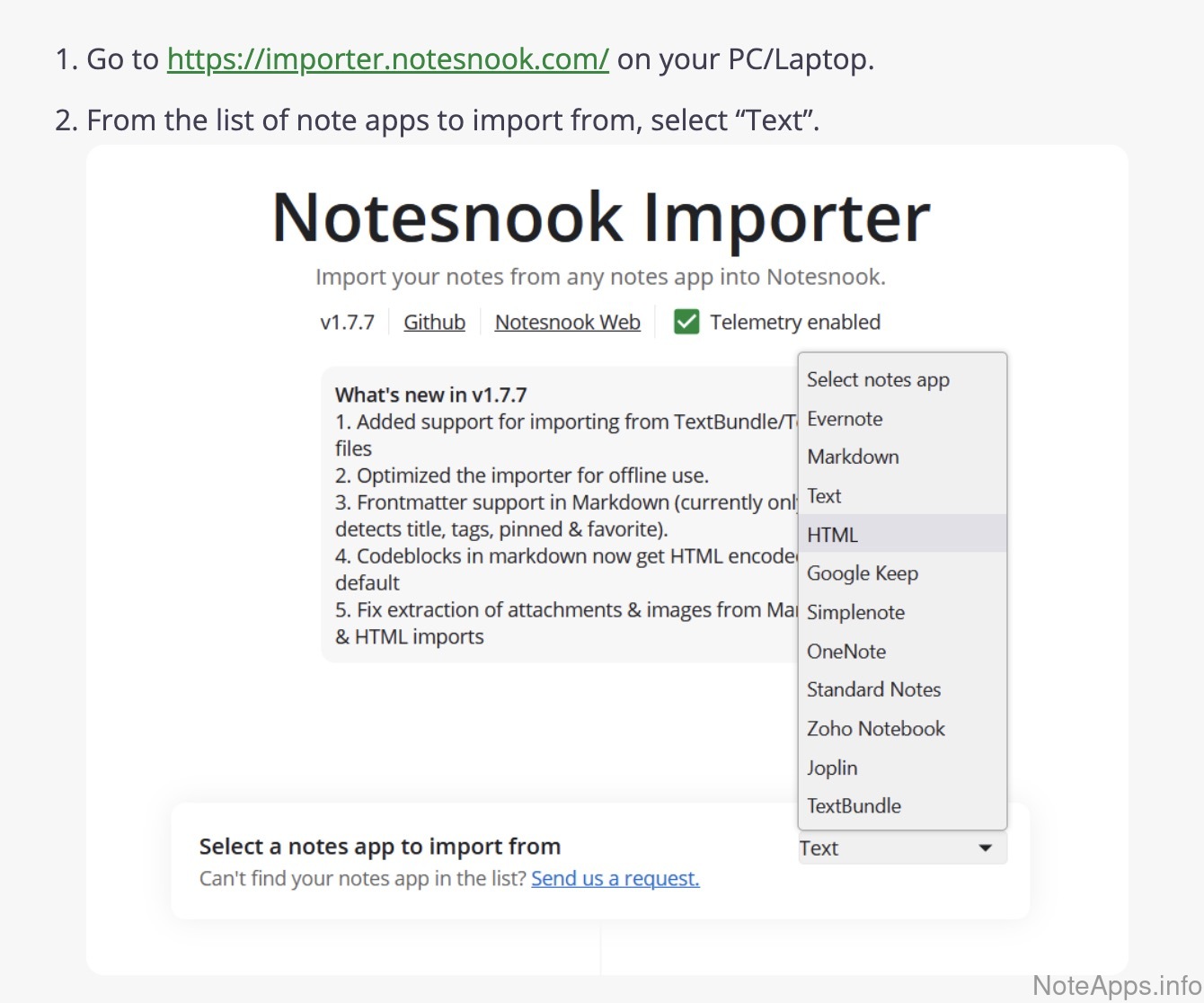Click the dropdown arrow beside Text
This screenshot has height=1003, width=1204.
(985, 848)
